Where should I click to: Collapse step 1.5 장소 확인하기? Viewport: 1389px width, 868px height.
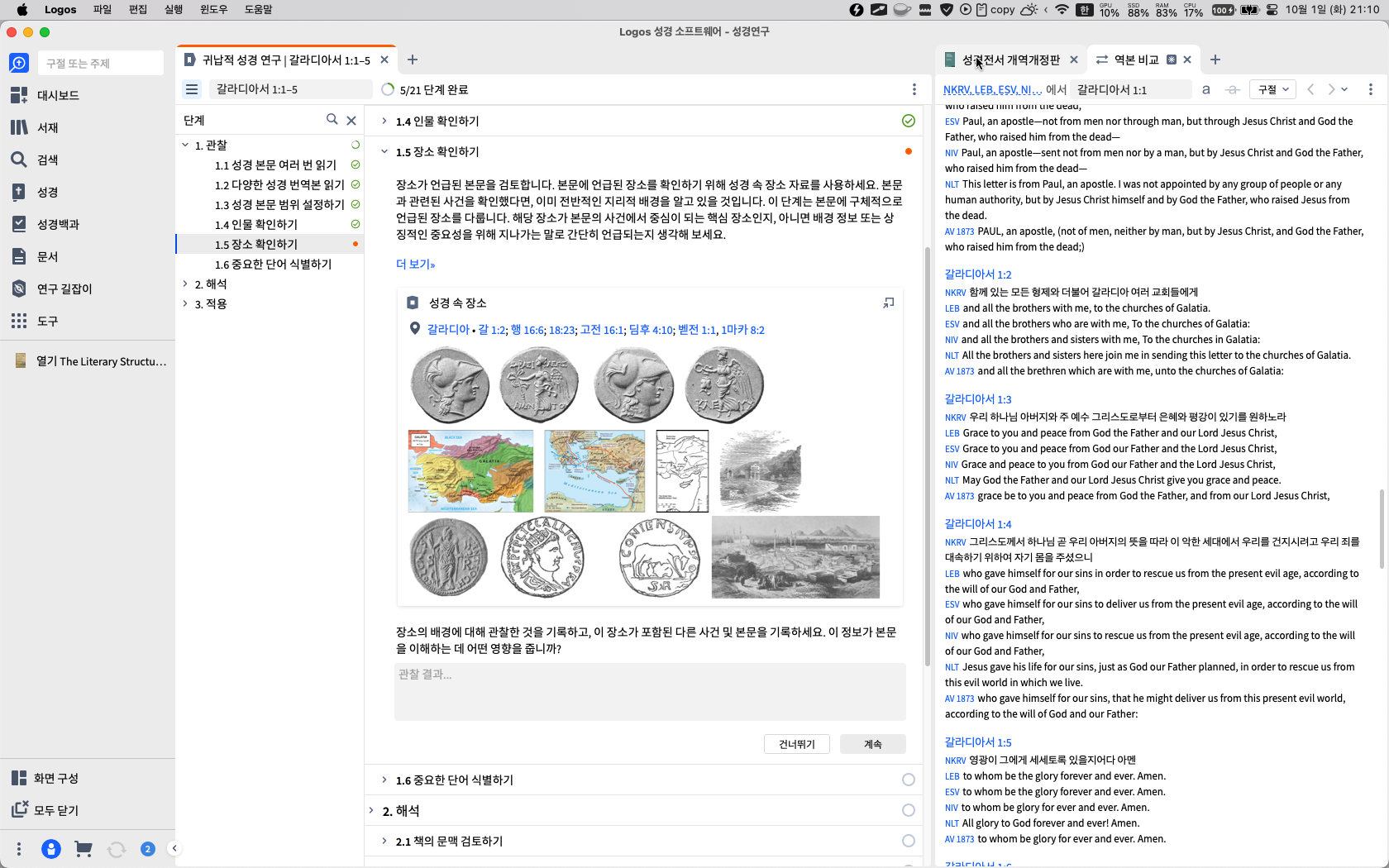point(384,151)
